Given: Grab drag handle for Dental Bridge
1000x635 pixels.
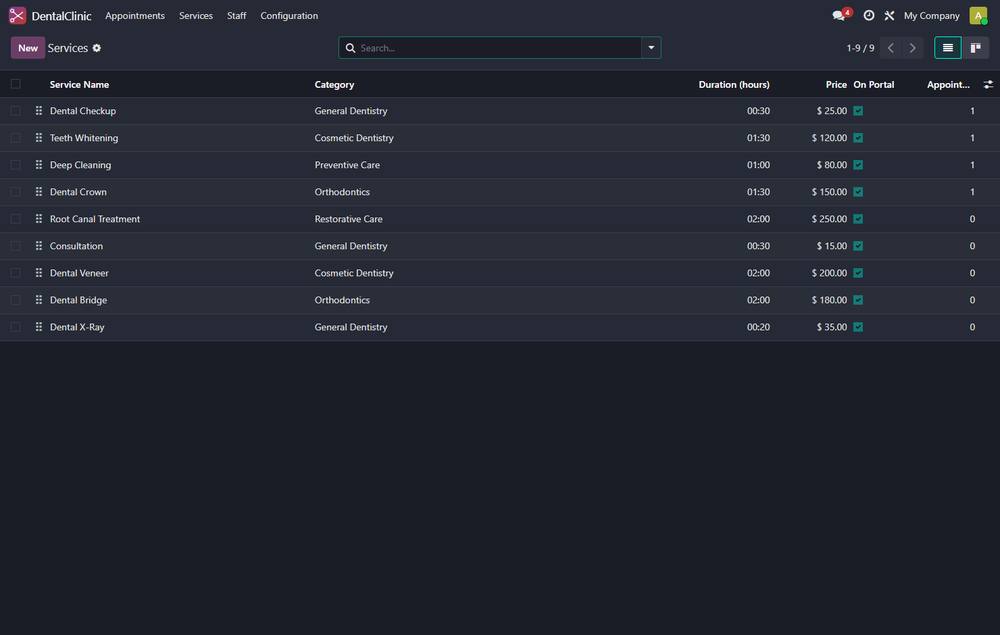Looking at the screenshot, I should coord(39,300).
